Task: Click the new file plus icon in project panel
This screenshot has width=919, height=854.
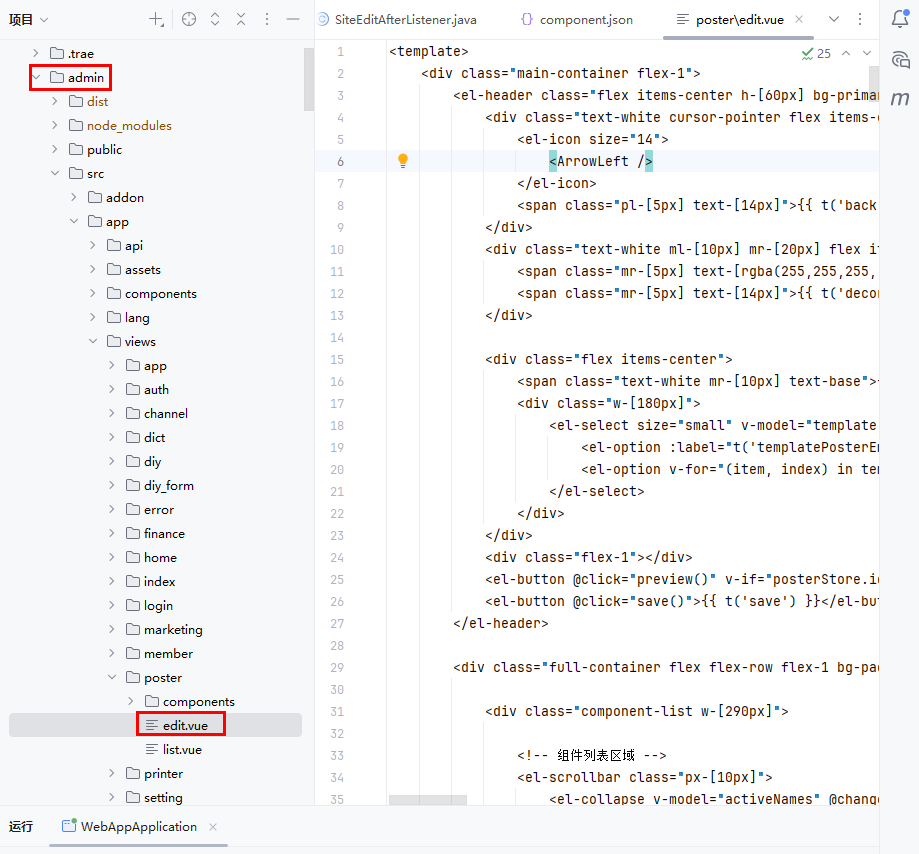Action: tap(156, 19)
